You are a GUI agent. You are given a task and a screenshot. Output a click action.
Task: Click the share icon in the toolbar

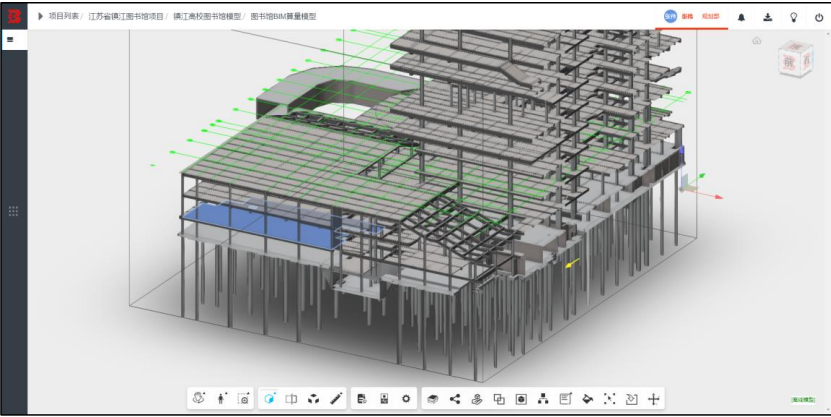coord(455,399)
